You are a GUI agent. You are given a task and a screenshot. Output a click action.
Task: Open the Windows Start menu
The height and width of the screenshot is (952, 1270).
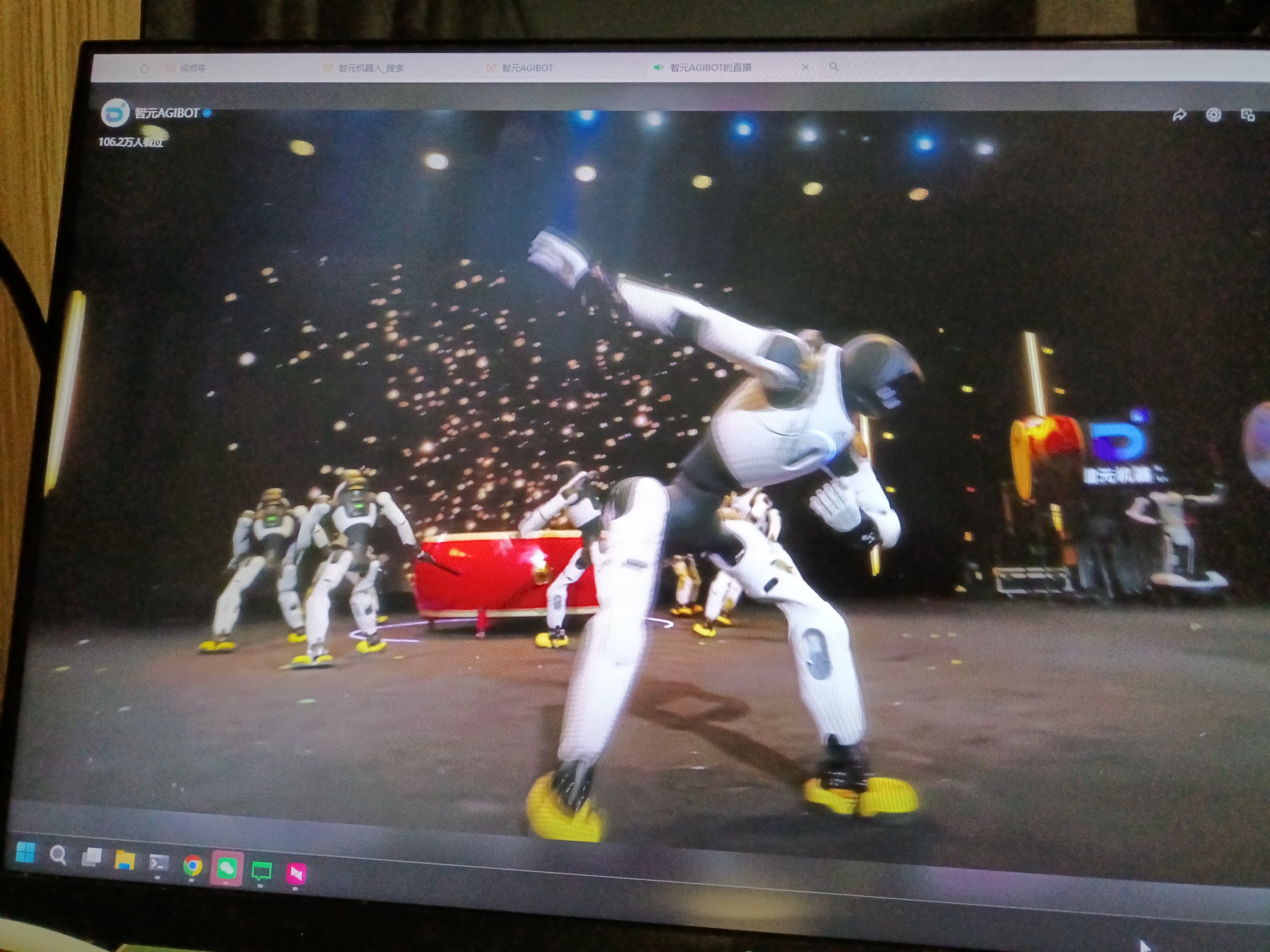[x=25, y=853]
